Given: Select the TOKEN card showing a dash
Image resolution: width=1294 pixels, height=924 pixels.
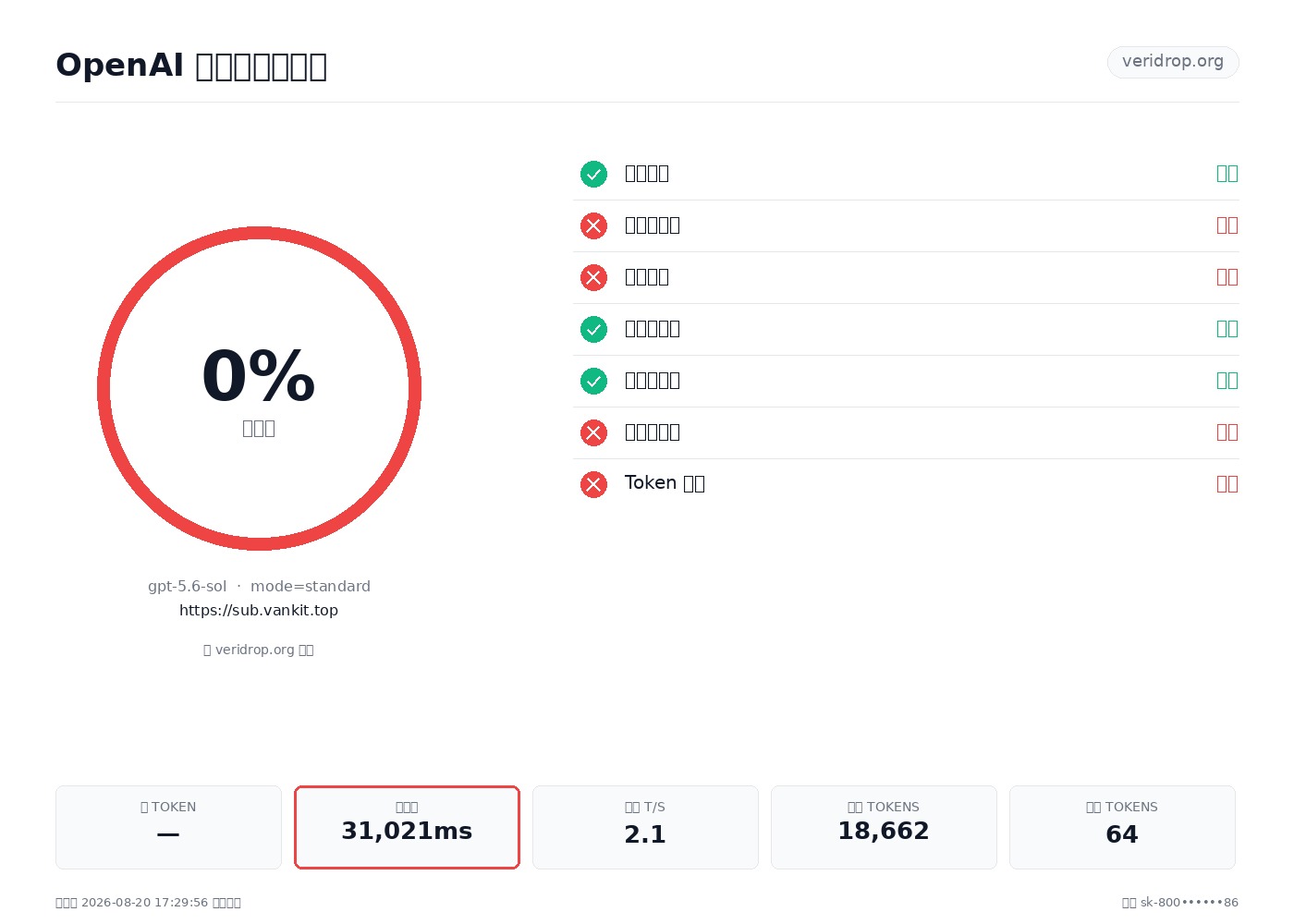Looking at the screenshot, I should click(x=168, y=827).
